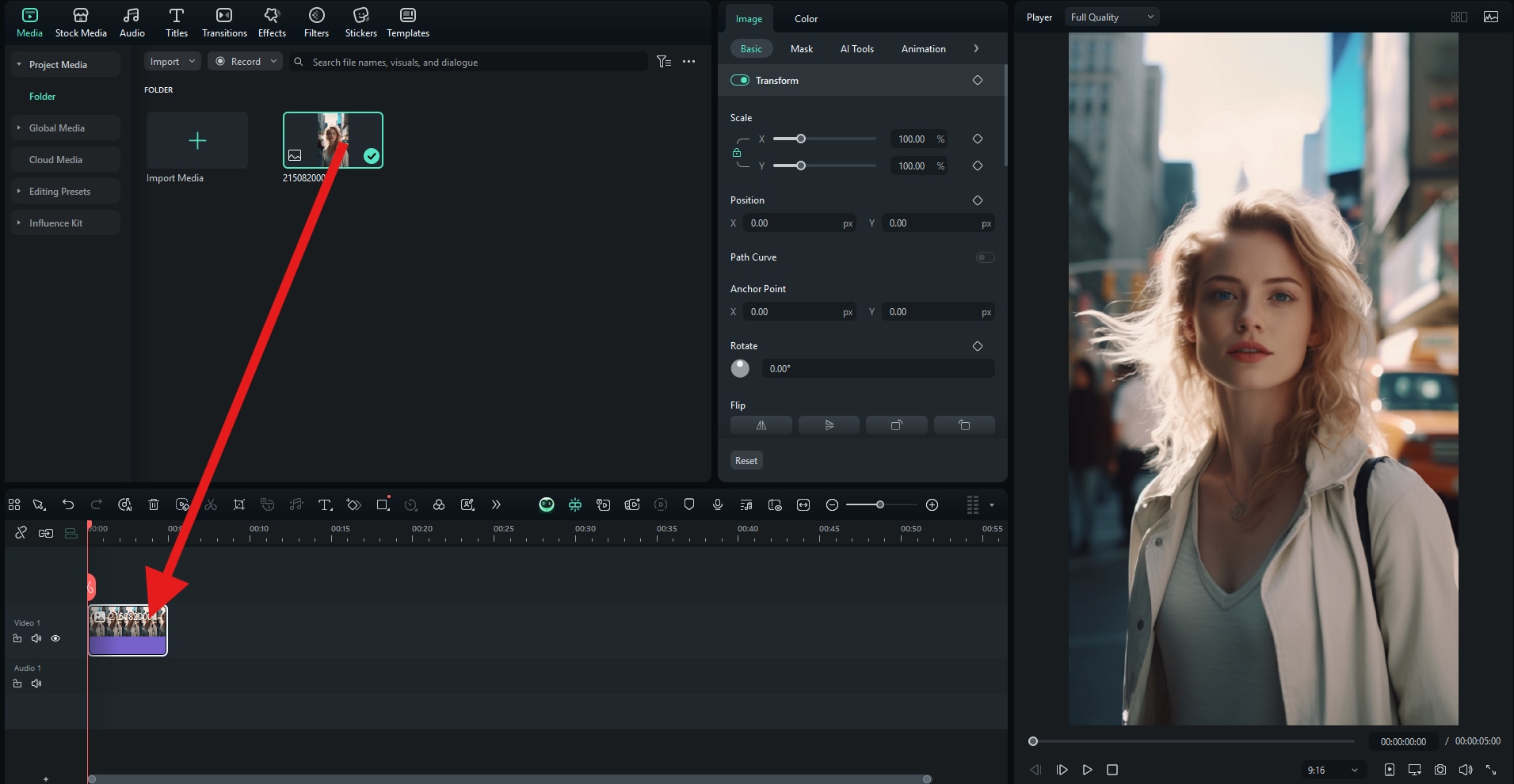The width and height of the screenshot is (1514, 784).
Task: Zoom out the timeline with the minus button
Action: point(832,504)
